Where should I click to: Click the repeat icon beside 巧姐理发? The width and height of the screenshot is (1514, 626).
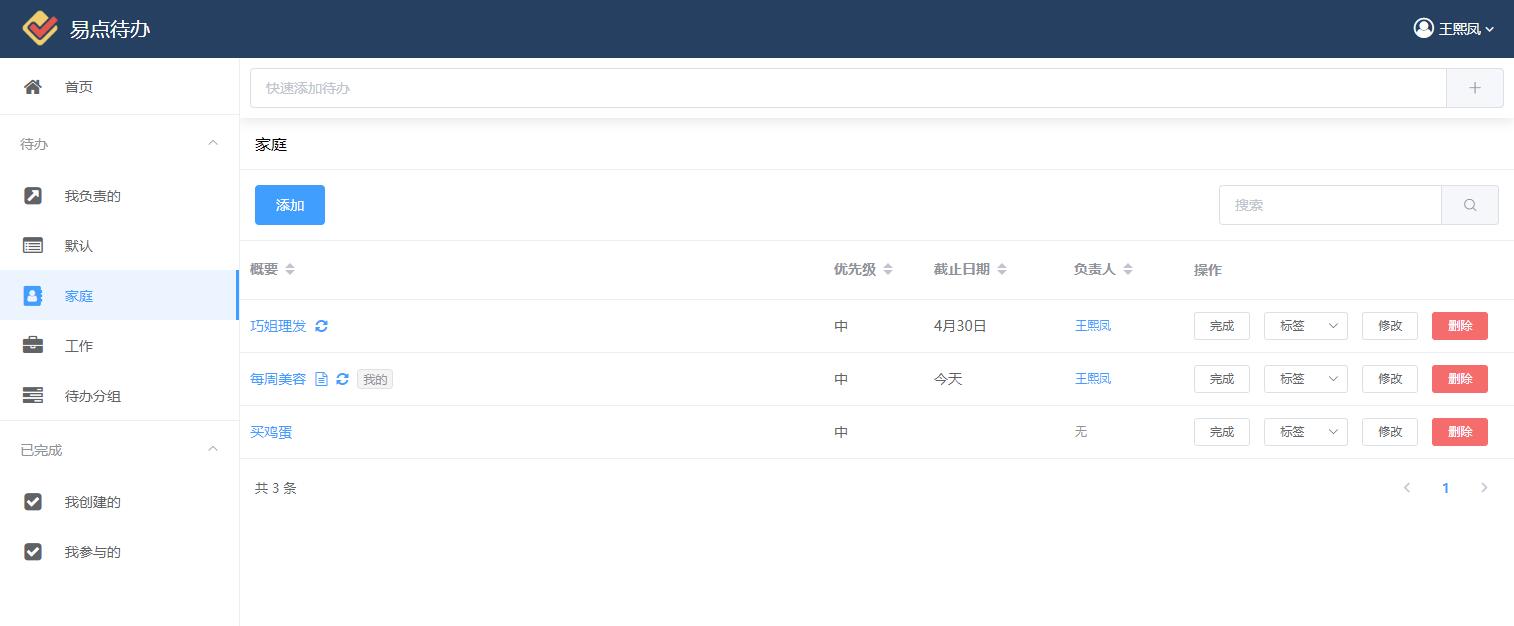point(321,326)
